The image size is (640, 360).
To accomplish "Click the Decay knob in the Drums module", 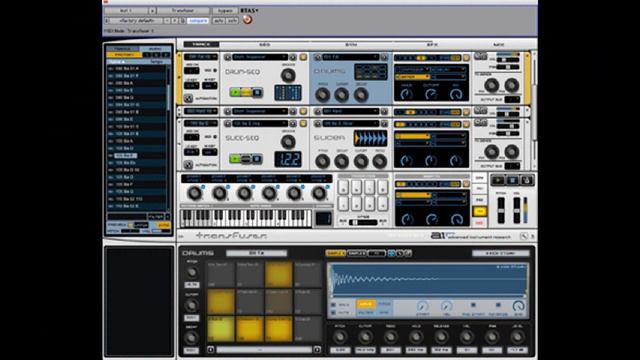I will pyautogui.click(x=361, y=95).
